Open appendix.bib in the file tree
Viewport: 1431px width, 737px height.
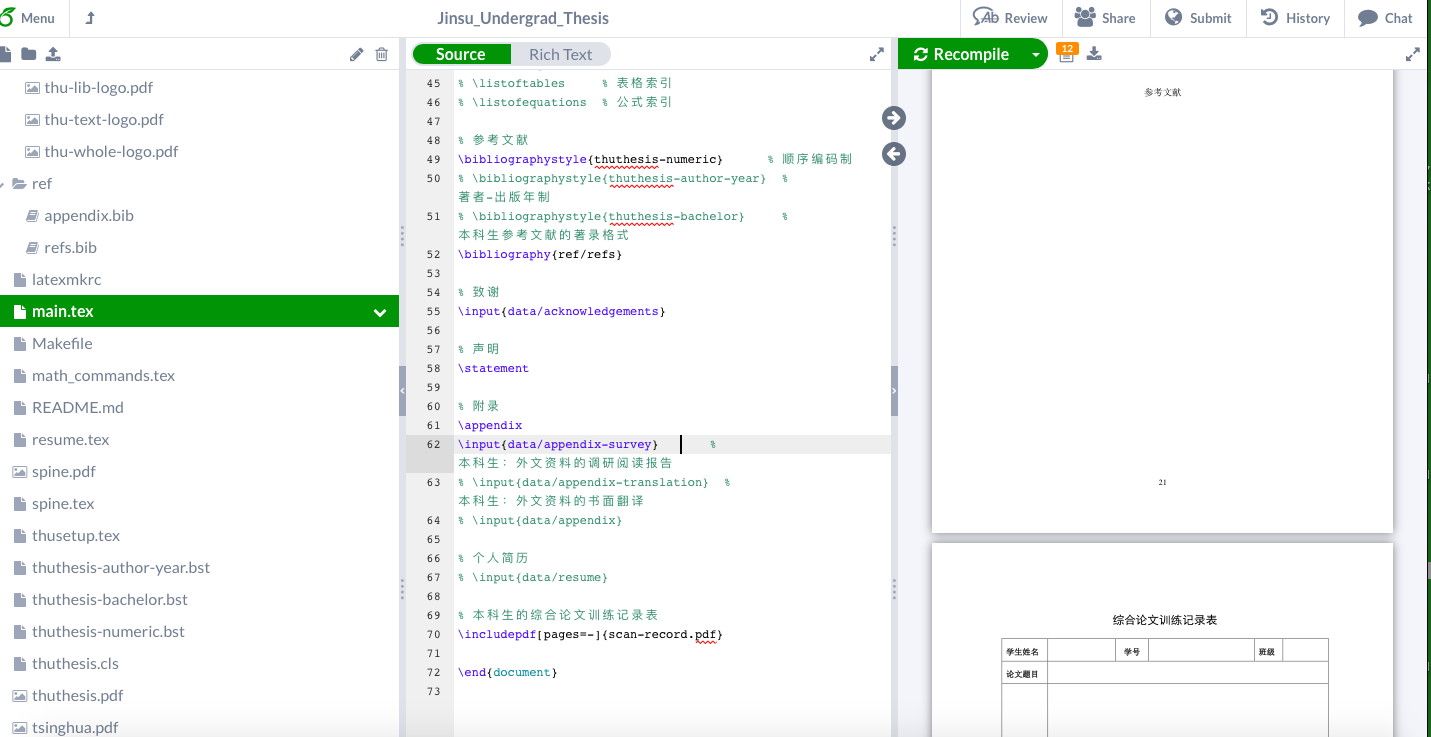tap(88, 216)
